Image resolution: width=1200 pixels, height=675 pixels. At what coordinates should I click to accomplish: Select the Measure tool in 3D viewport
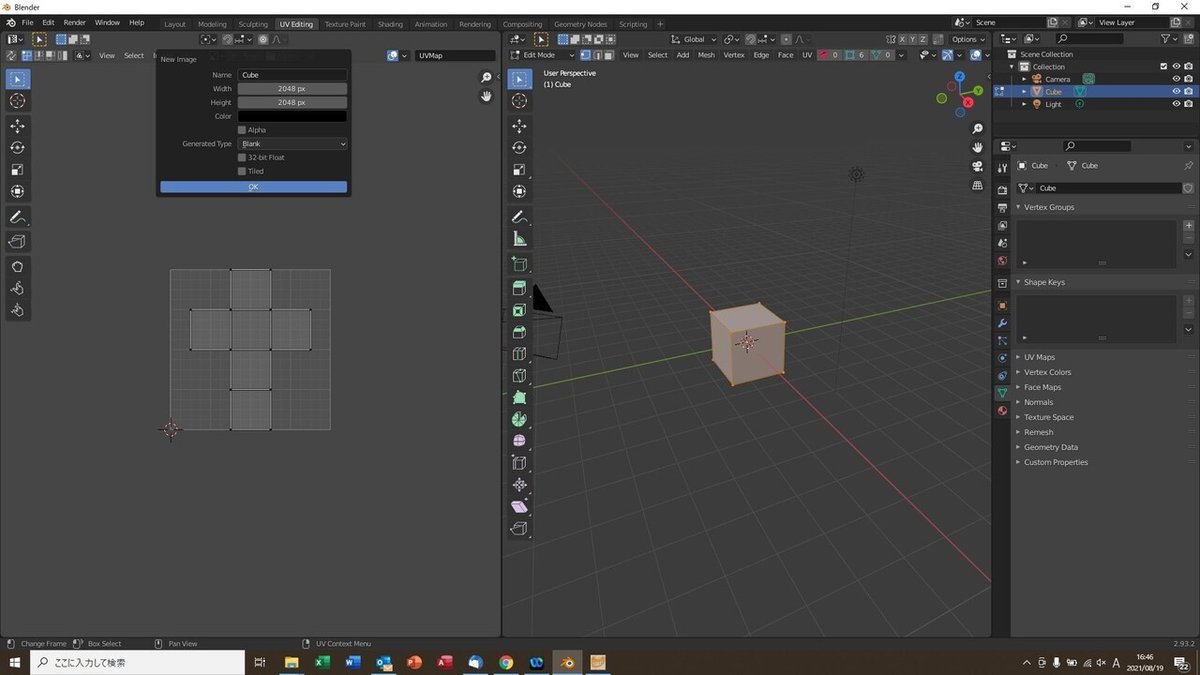[x=519, y=239]
